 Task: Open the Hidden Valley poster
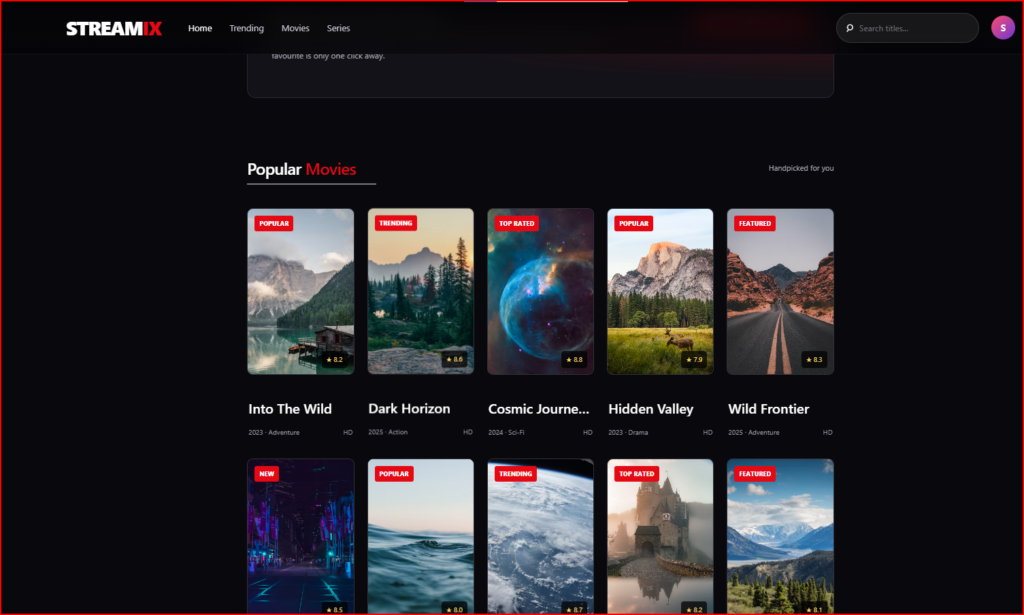(x=660, y=291)
